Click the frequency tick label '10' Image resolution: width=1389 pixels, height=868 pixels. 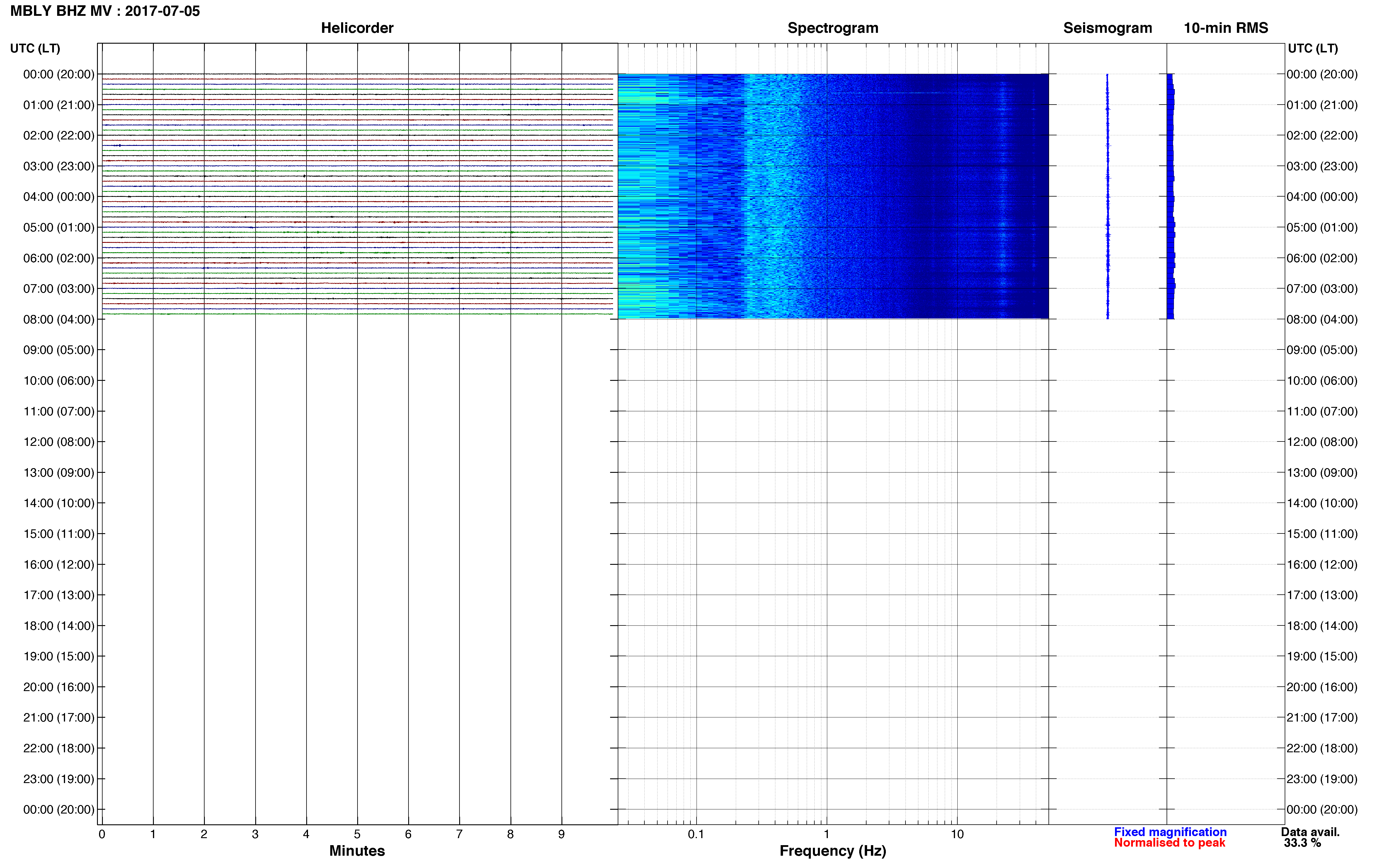click(x=957, y=834)
